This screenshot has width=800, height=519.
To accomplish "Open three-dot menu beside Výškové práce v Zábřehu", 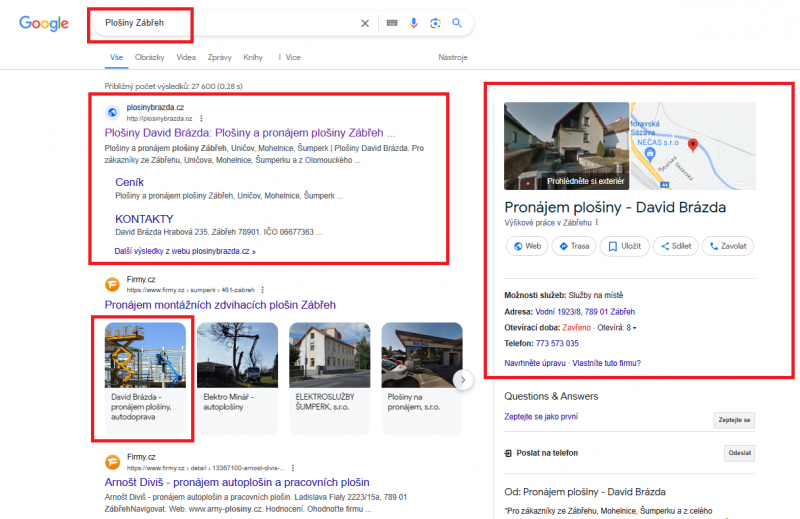I will click(596, 223).
